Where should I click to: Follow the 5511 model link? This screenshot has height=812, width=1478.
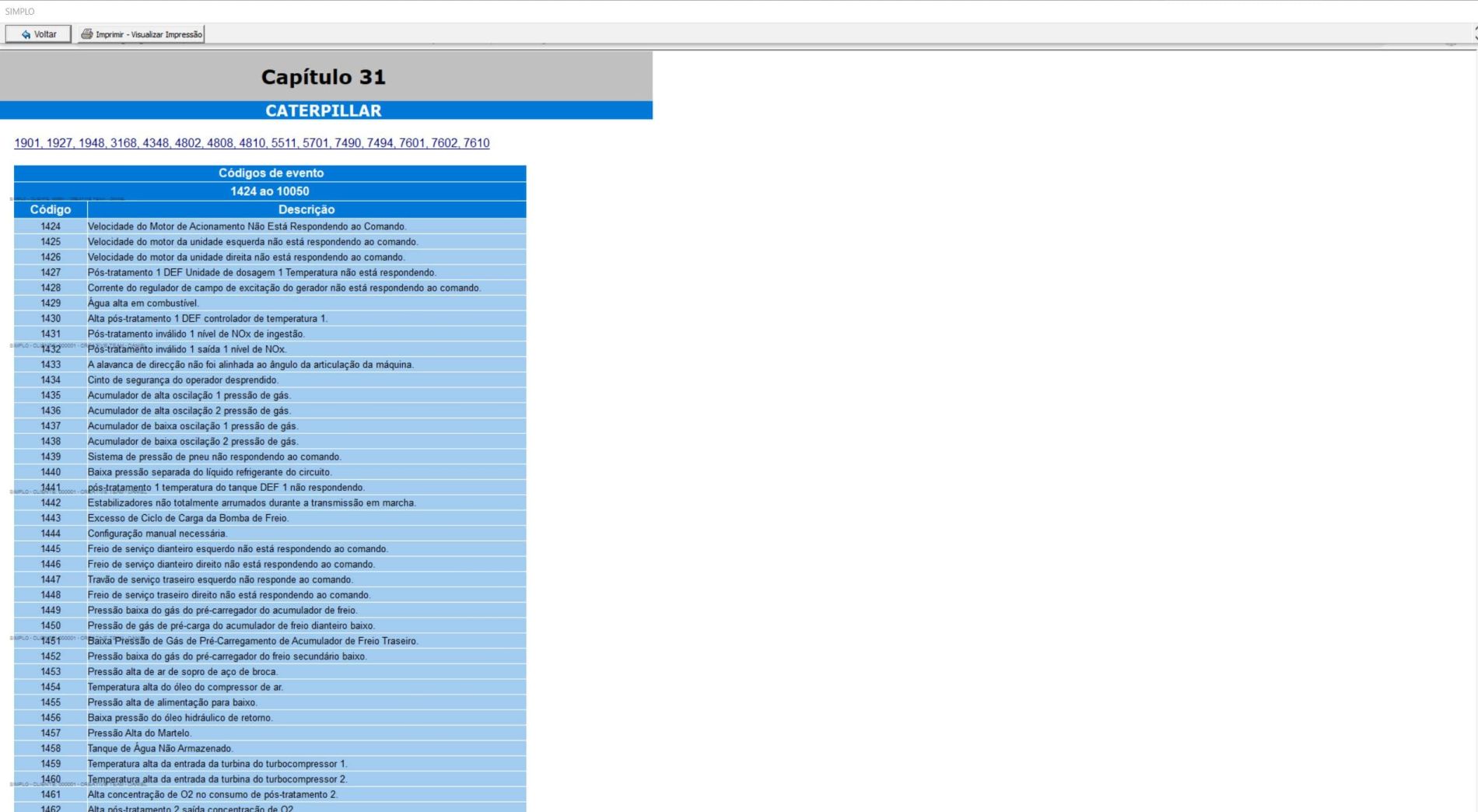pyautogui.click(x=284, y=143)
